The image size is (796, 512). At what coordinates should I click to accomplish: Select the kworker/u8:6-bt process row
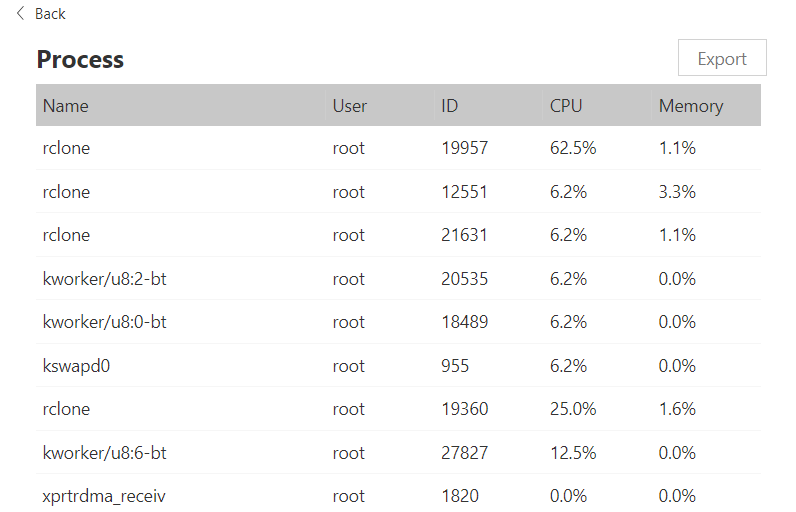[x=104, y=453]
